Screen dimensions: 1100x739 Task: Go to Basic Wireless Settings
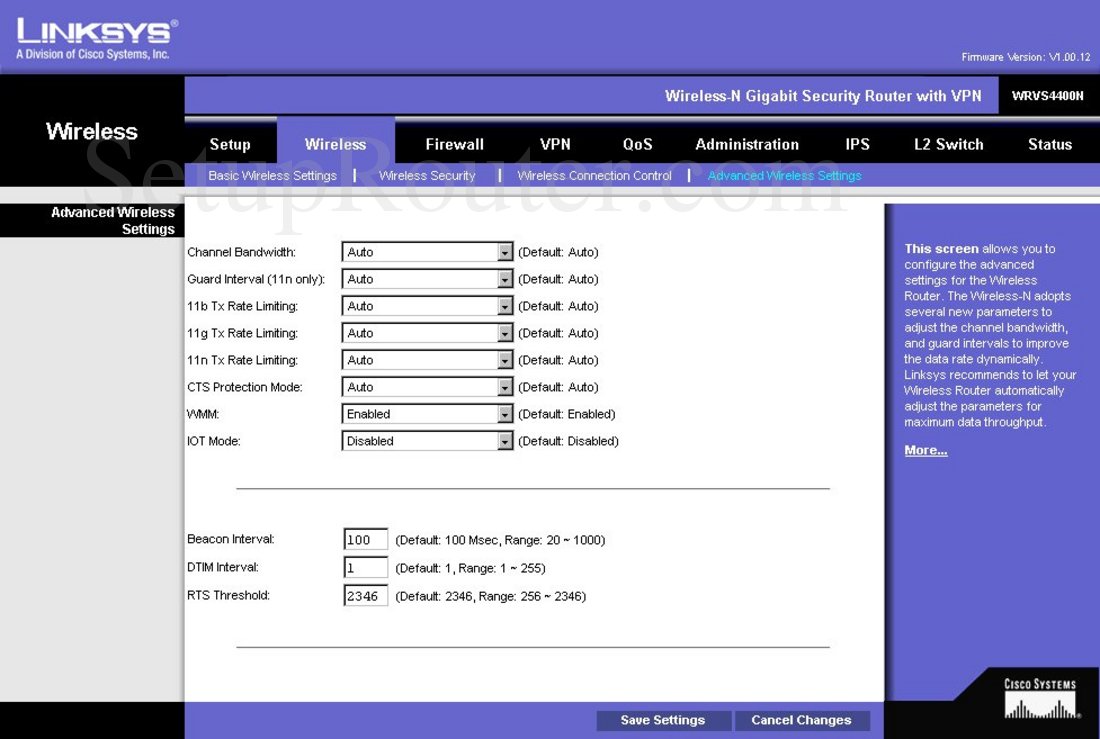tap(272, 175)
